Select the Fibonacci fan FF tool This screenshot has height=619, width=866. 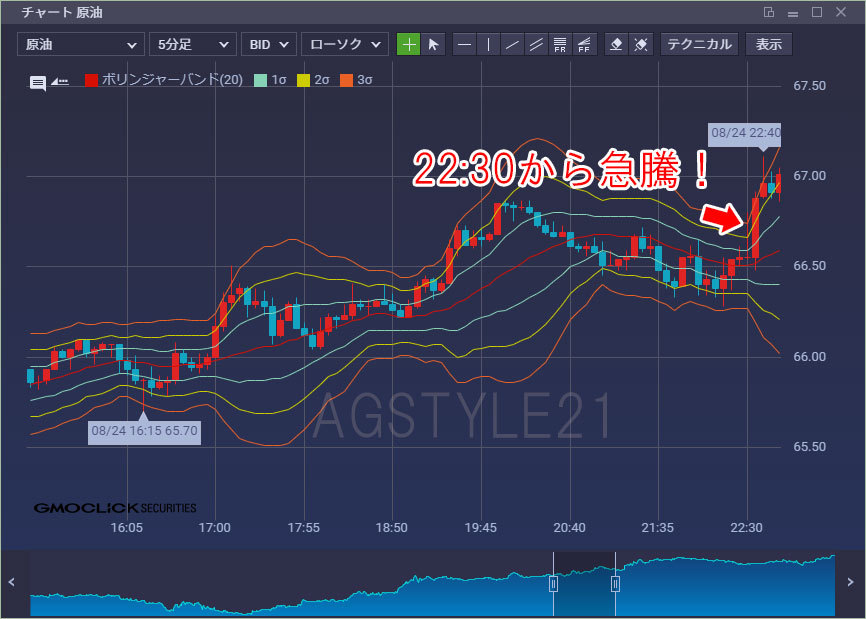click(584, 44)
